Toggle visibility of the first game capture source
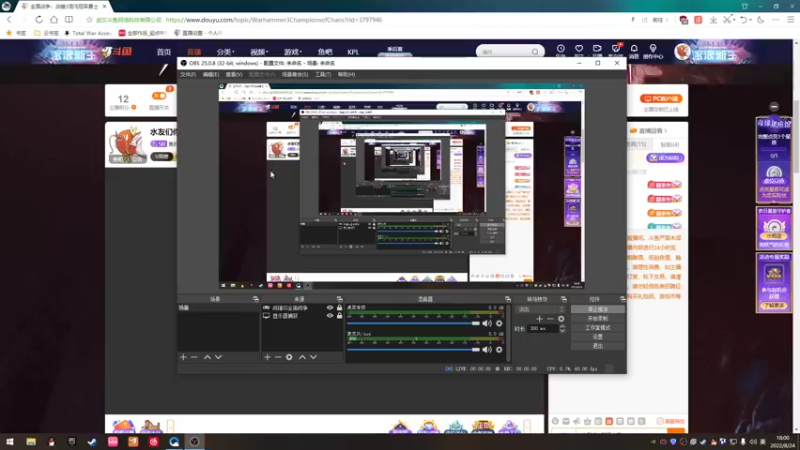The width and height of the screenshot is (800, 450). click(x=330, y=308)
